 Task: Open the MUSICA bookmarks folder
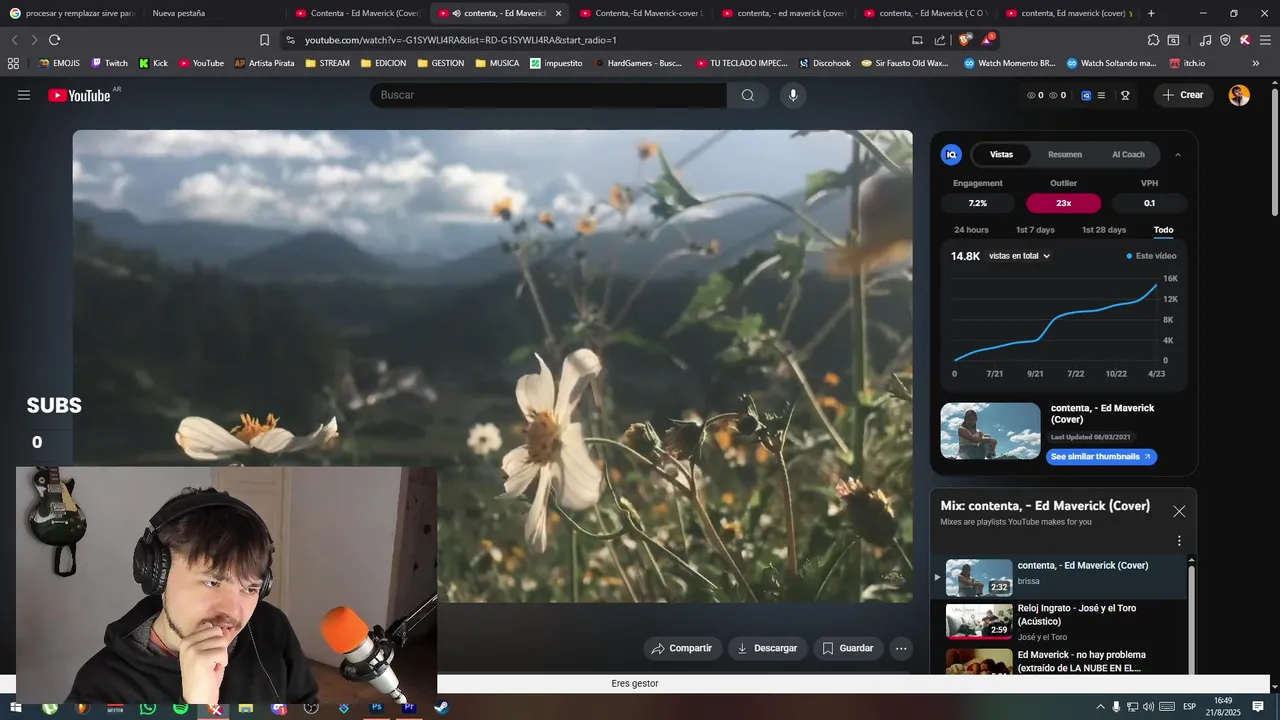[x=497, y=63]
